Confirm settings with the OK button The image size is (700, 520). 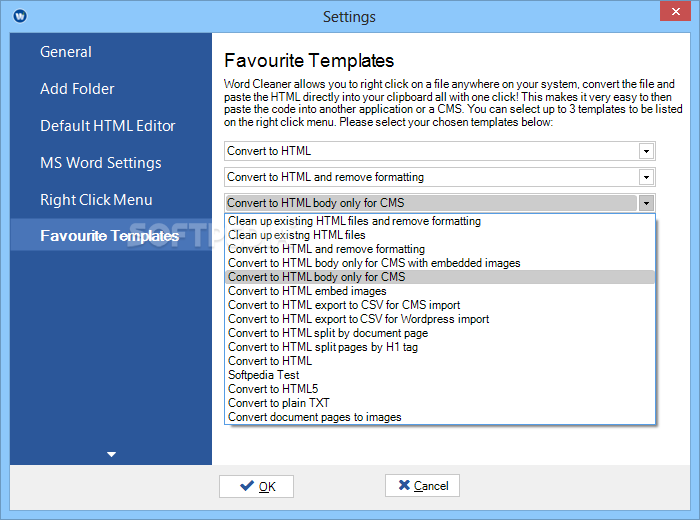click(256, 486)
